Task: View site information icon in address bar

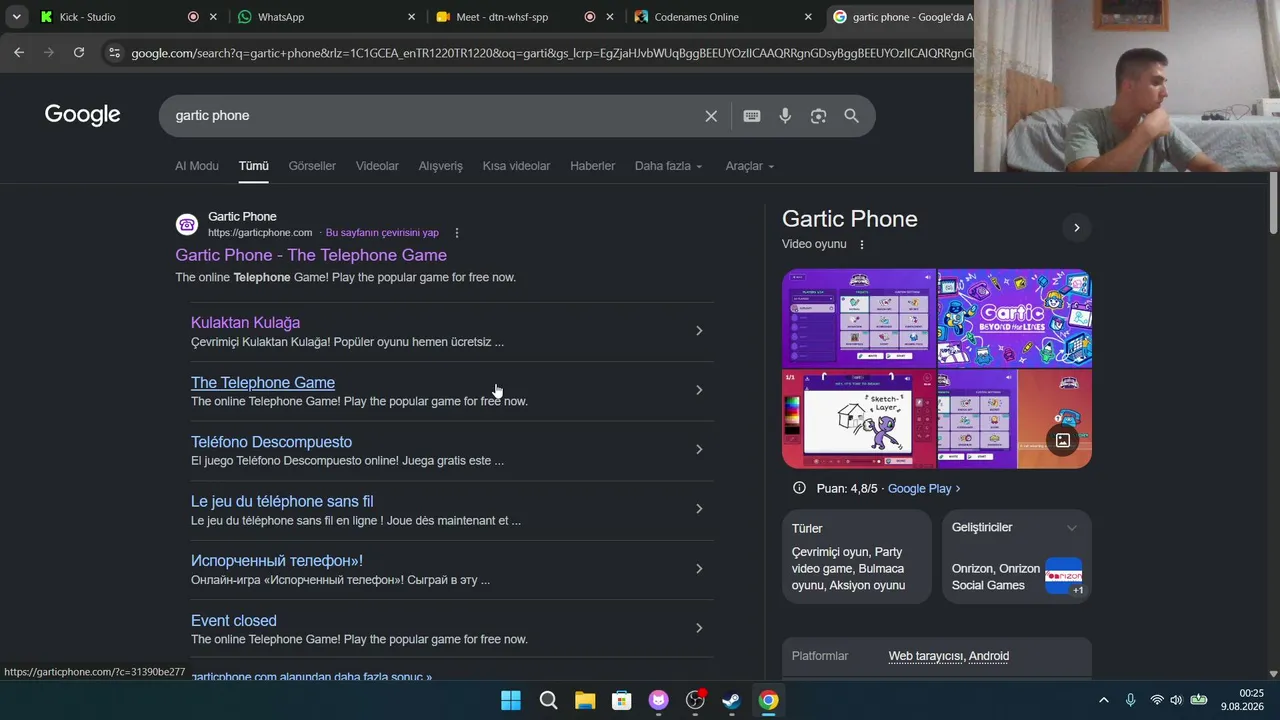Action: (x=114, y=53)
